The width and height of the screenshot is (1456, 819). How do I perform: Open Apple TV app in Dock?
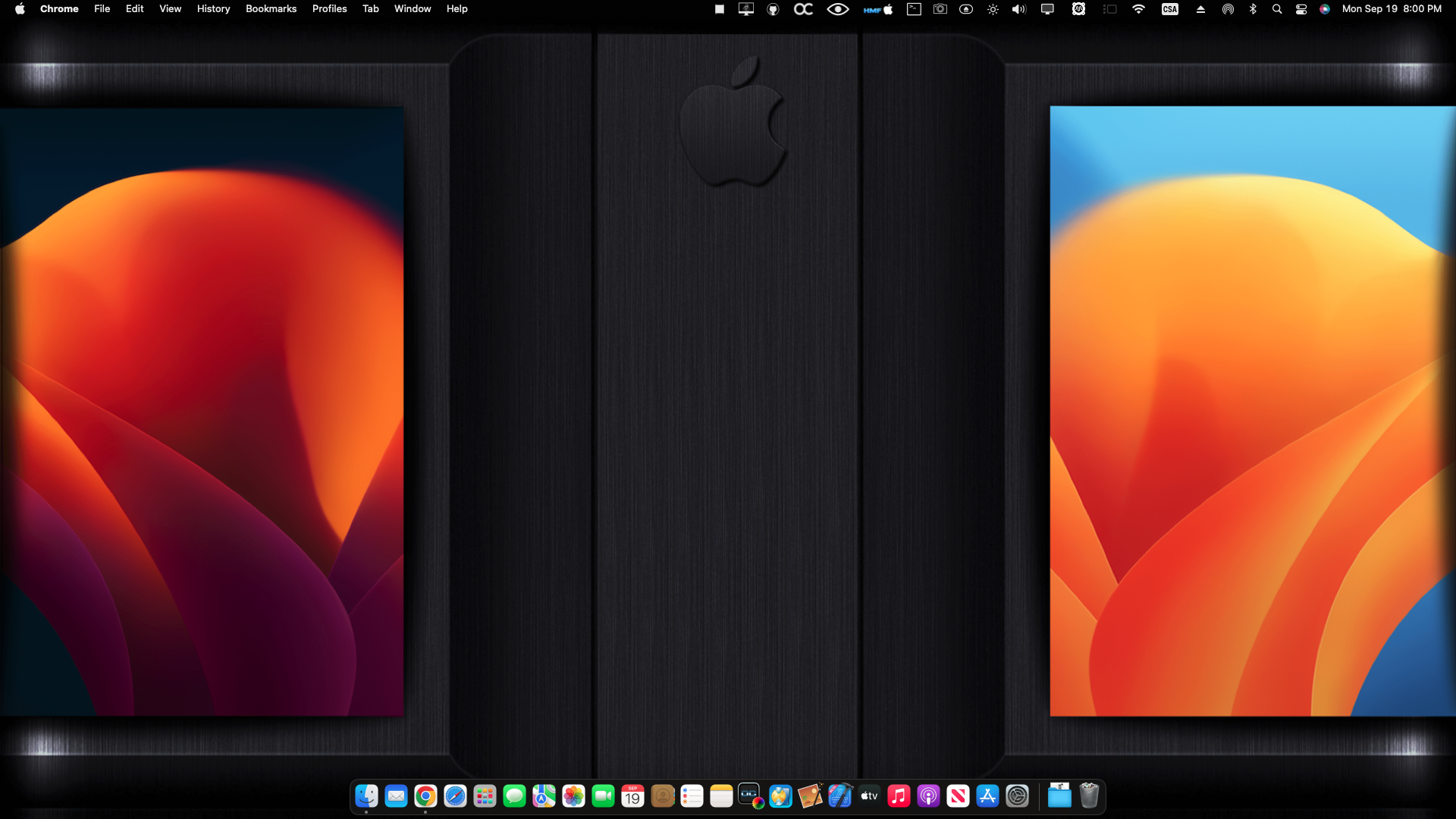pyautogui.click(x=869, y=796)
